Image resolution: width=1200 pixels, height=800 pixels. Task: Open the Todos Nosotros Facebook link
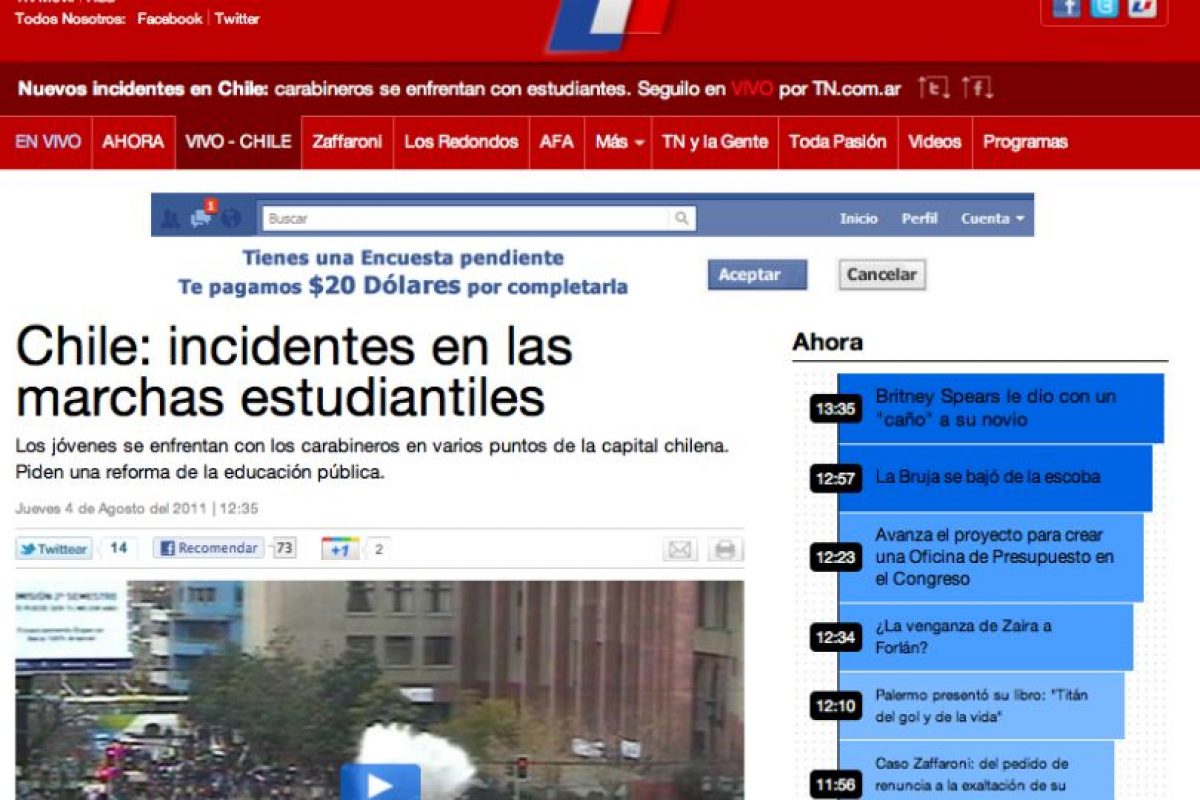pos(170,19)
